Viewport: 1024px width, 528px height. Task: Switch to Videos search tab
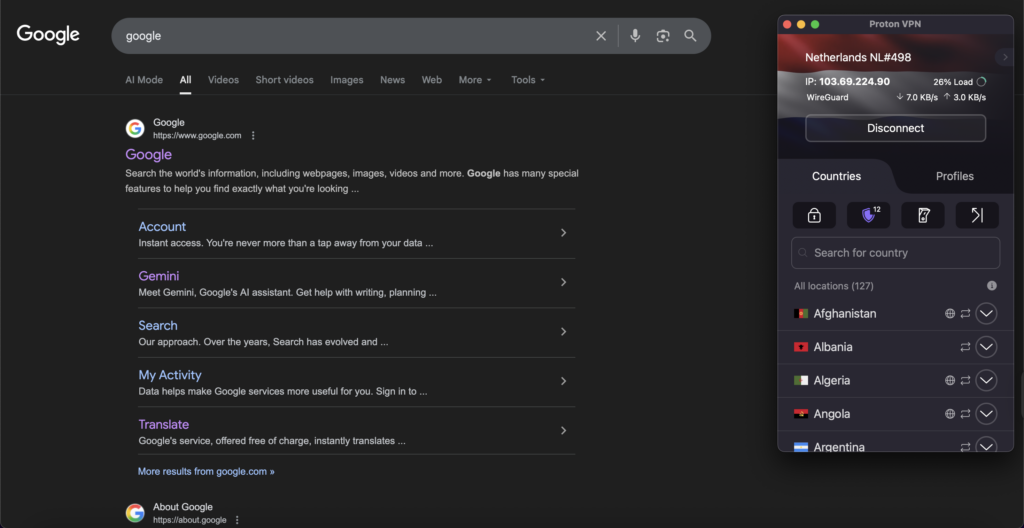click(x=223, y=80)
